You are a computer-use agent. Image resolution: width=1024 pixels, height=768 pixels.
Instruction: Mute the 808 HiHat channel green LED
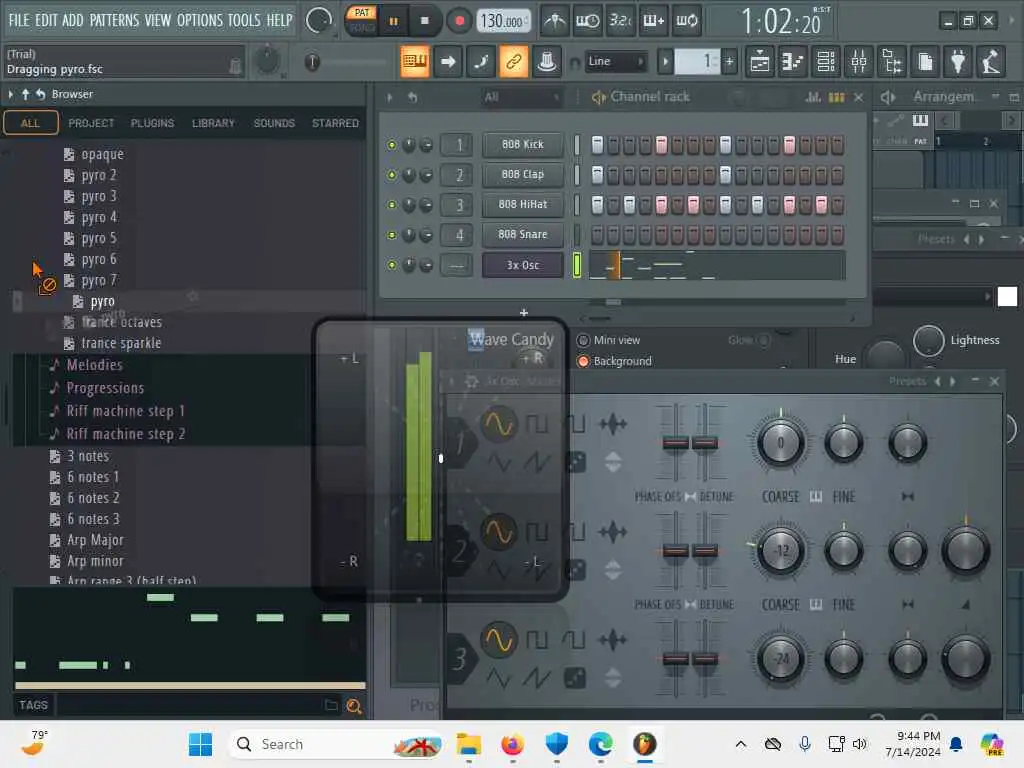point(392,205)
